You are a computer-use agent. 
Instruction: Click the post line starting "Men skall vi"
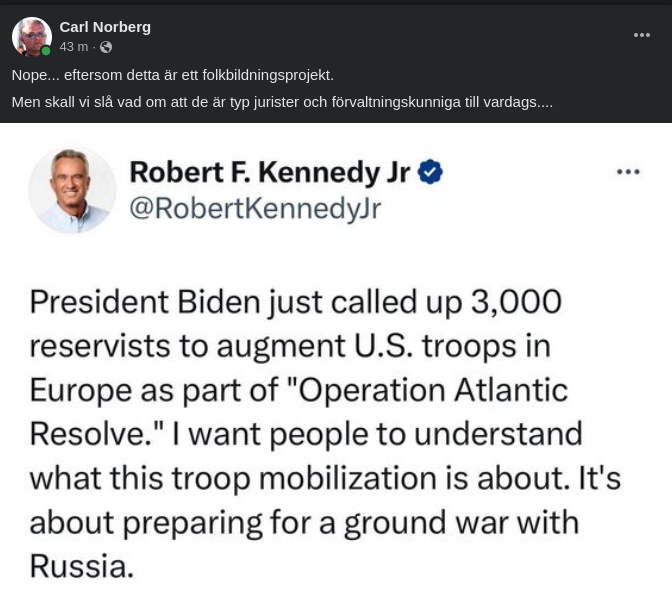pos(281,102)
